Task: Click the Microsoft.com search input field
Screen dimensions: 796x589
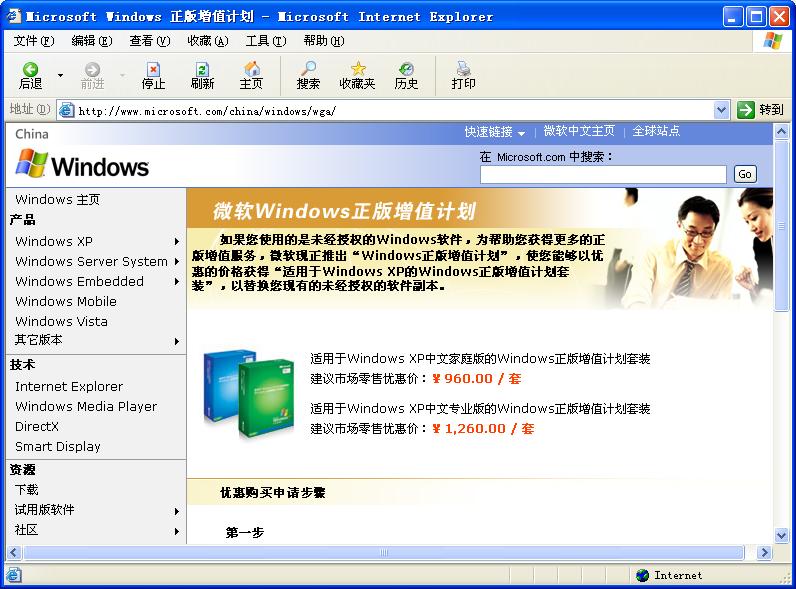Action: (603, 174)
